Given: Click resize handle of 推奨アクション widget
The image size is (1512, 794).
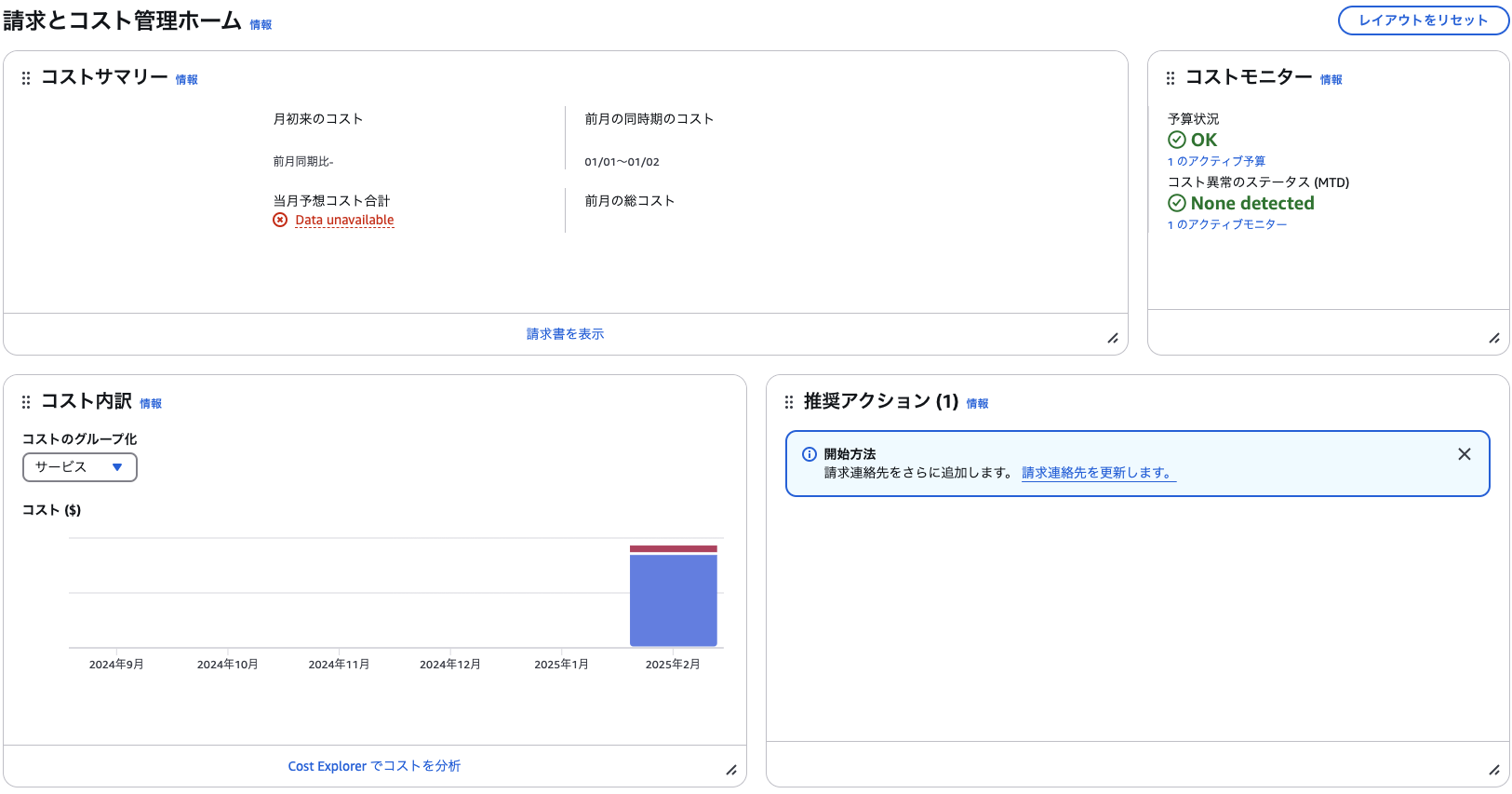Looking at the screenshot, I should point(1494,770).
